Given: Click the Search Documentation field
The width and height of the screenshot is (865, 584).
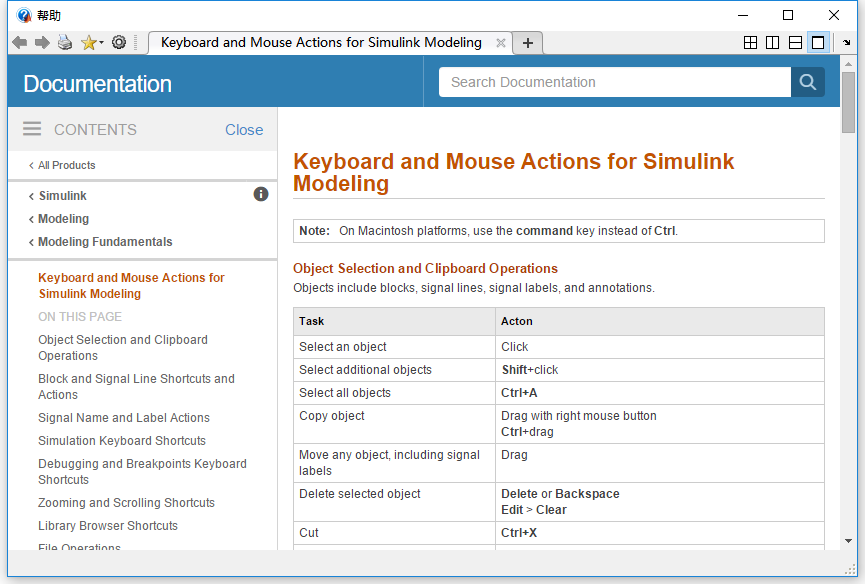Looking at the screenshot, I should tap(614, 82).
